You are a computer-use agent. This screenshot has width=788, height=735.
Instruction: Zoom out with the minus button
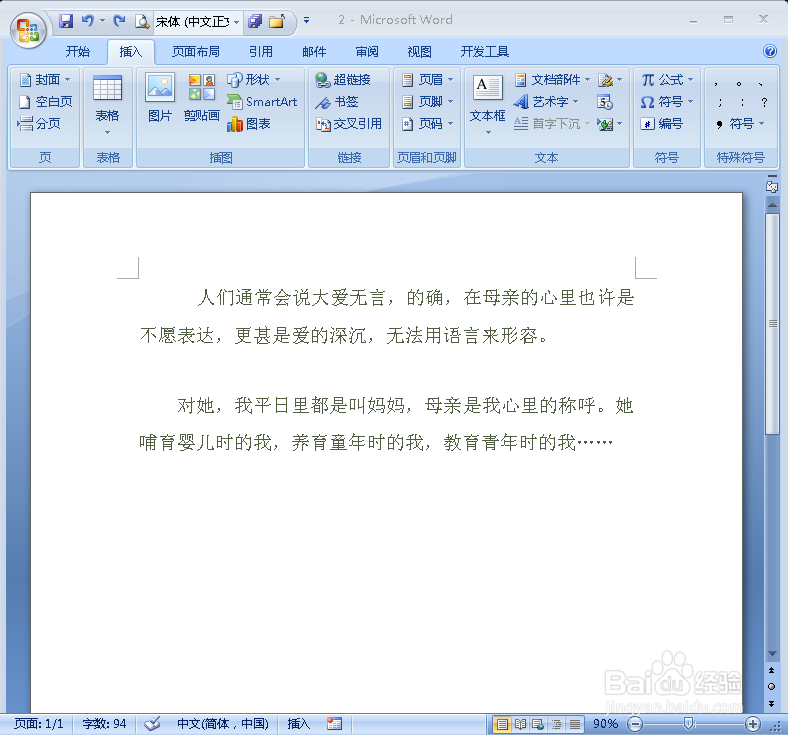[636, 724]
